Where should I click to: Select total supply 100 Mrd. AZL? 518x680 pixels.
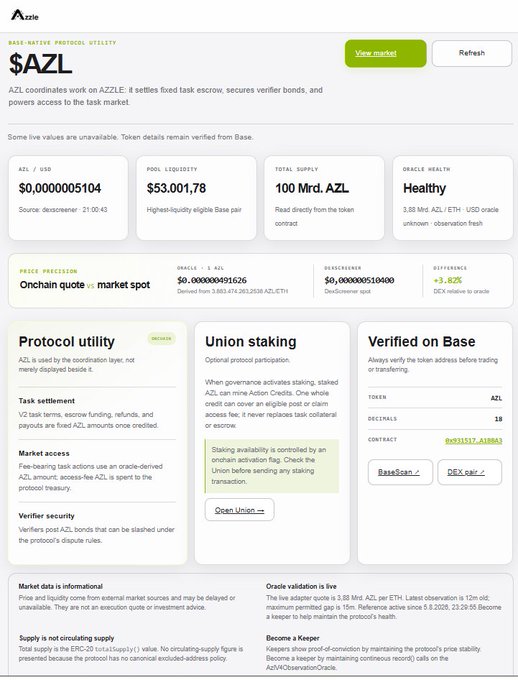[312, 188]
